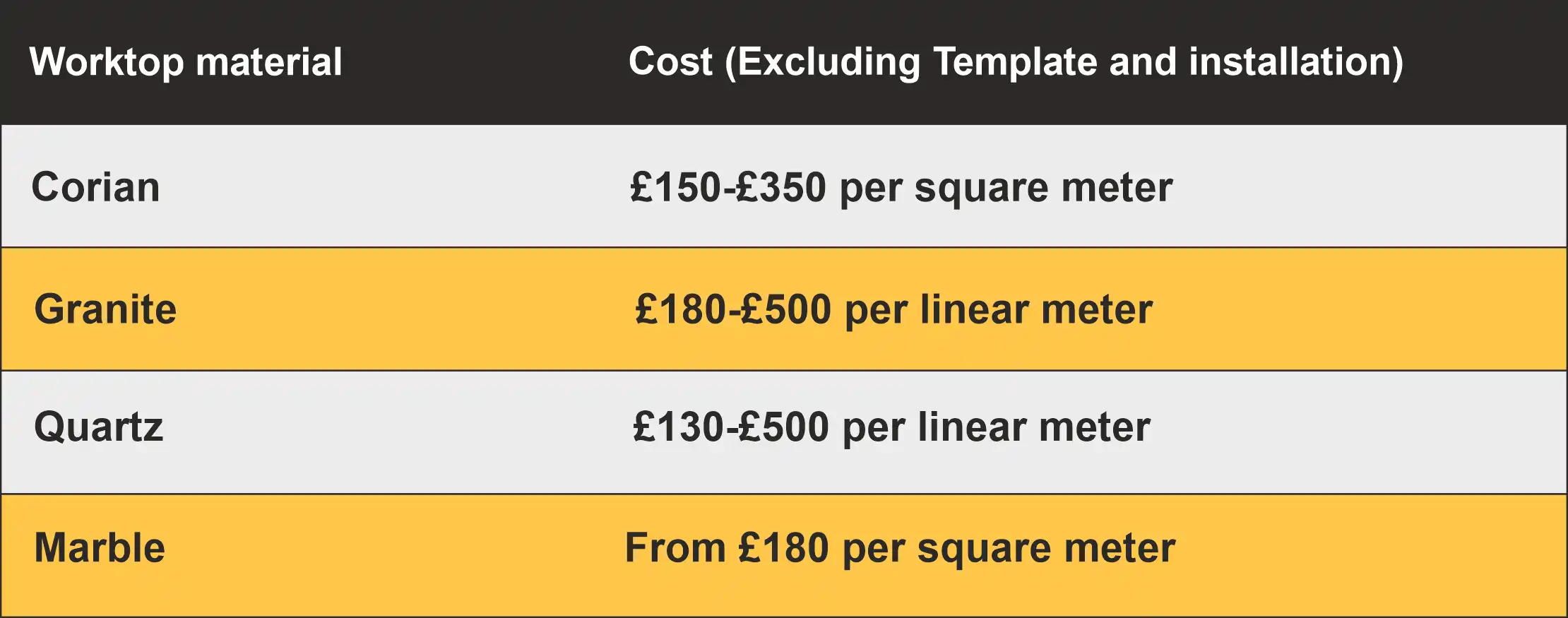Image resolution: width=1568 pixels, height=618 pixels.
Task: Click the £150 lower price for Corian
Action: 675,188
